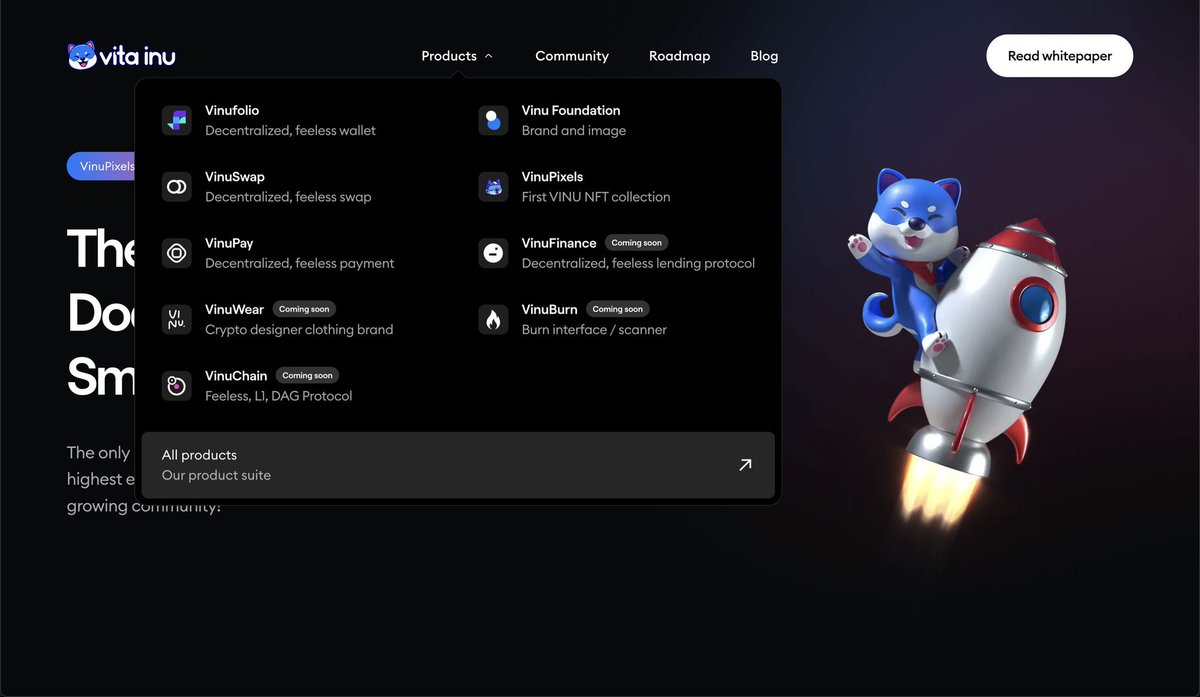The image size is (1200, 697).
Task: Click the Vinufolio wallet icon
Action: coord(177,120)
